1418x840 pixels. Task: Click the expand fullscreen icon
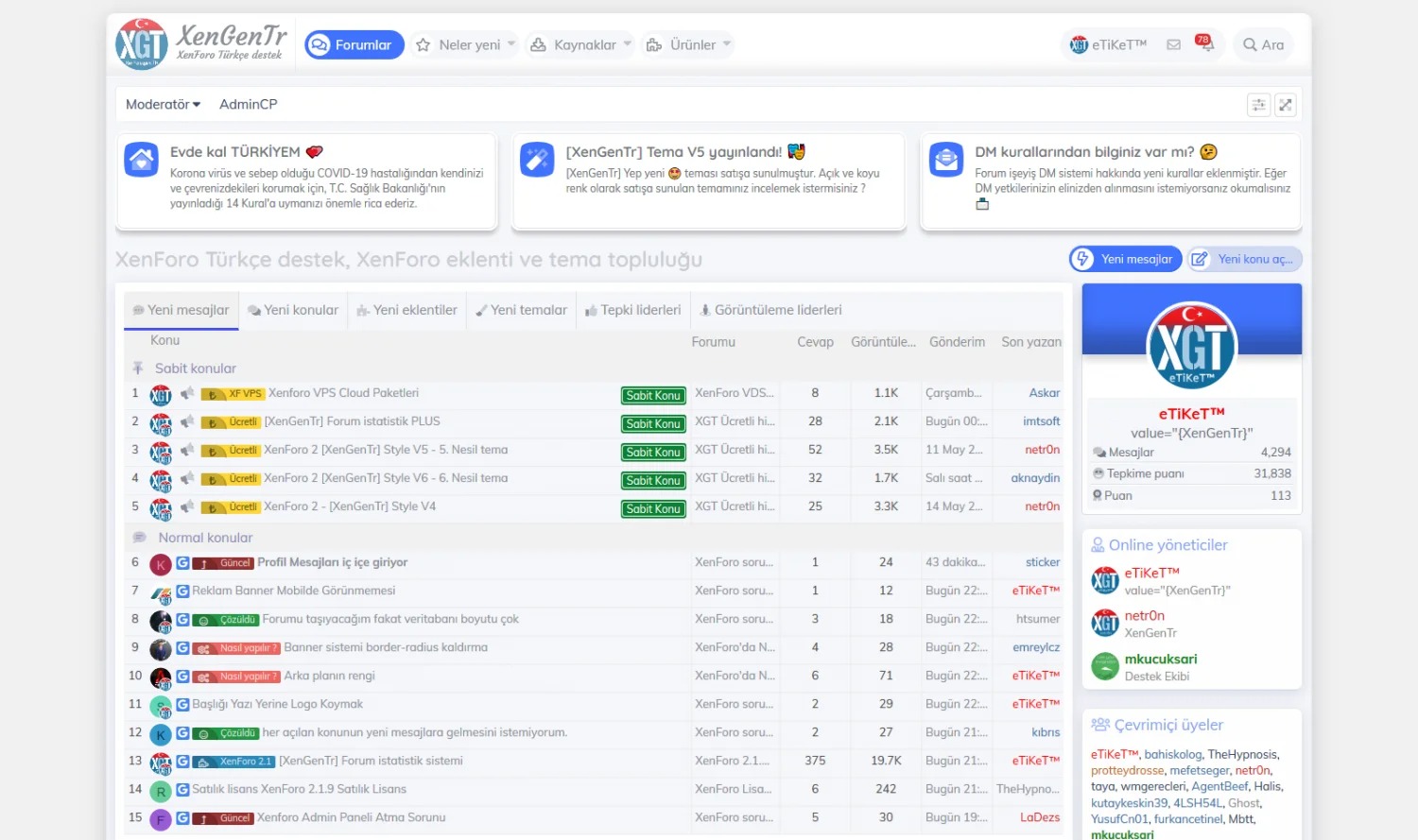1286,105
